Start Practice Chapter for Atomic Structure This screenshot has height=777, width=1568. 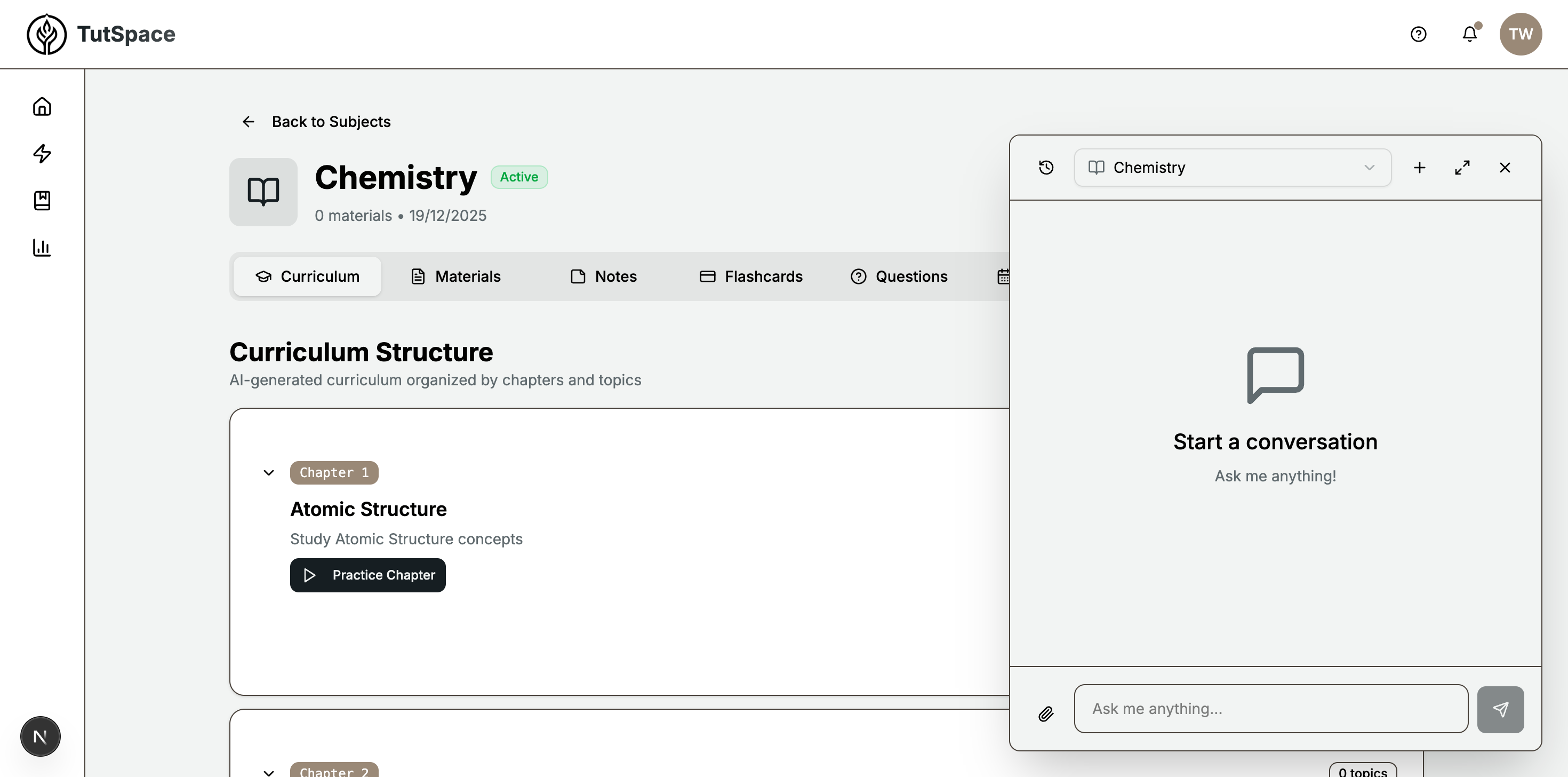[x=367, y=575]
